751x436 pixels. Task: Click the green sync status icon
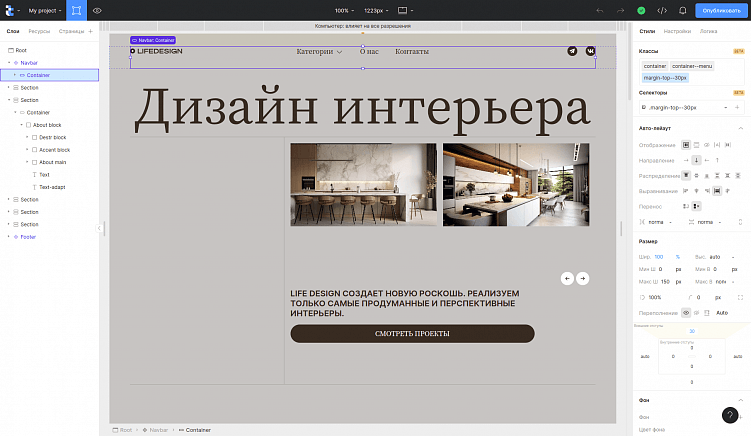coord(641,11)
